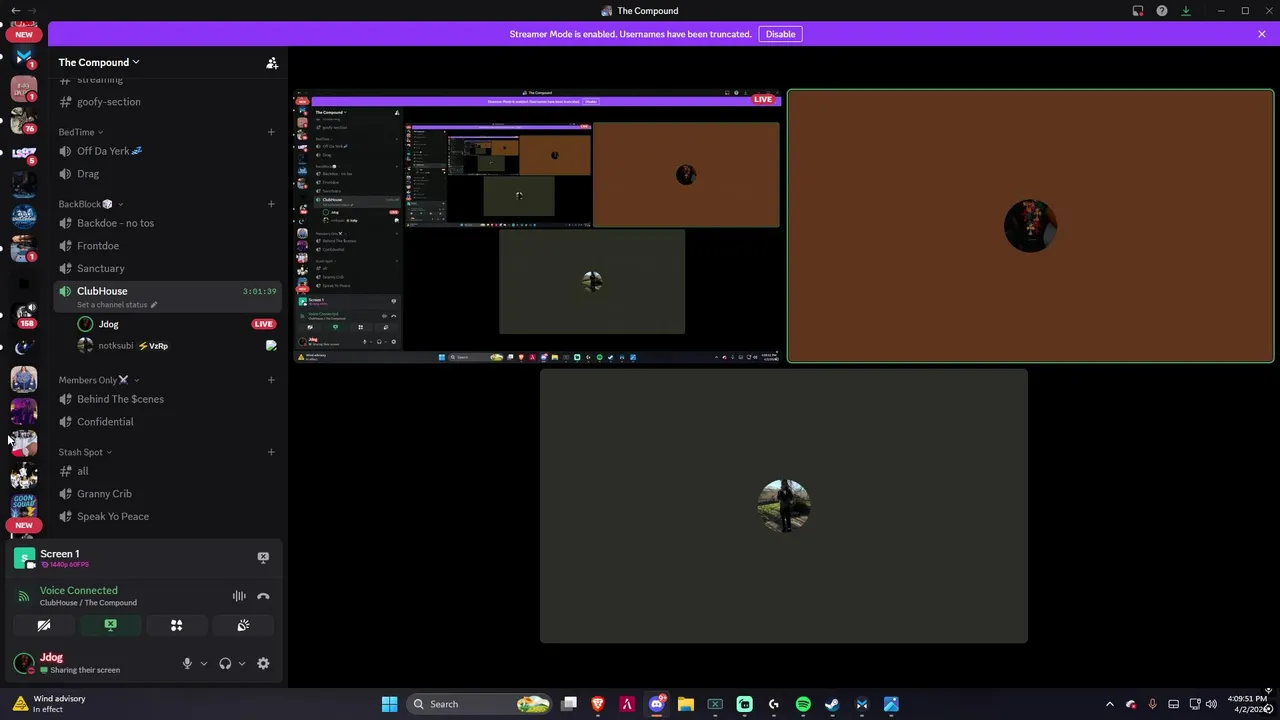Add a channel to BedTime
The height and width of the screenshot is (720, 1280).
pyautogui.click(x=271, y=132)
